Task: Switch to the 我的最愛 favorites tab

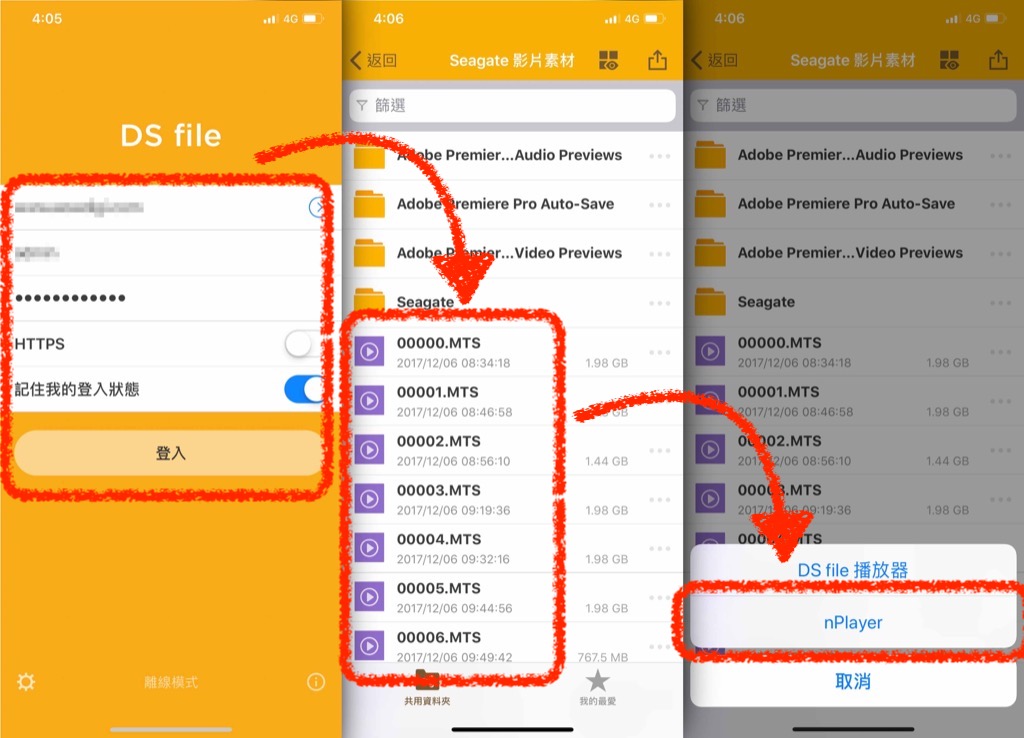Action: pyautogui.click(x=598, y=688)
